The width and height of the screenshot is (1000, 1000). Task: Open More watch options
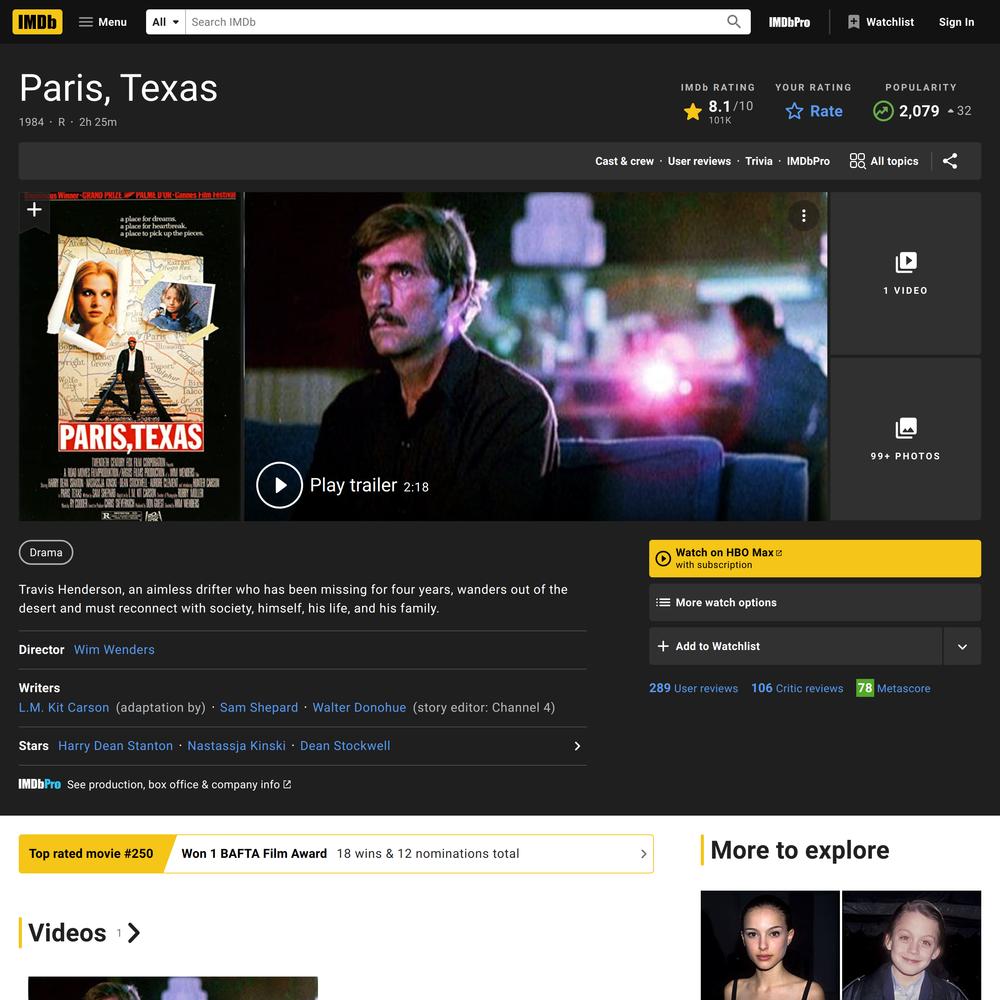click(814, 603)
